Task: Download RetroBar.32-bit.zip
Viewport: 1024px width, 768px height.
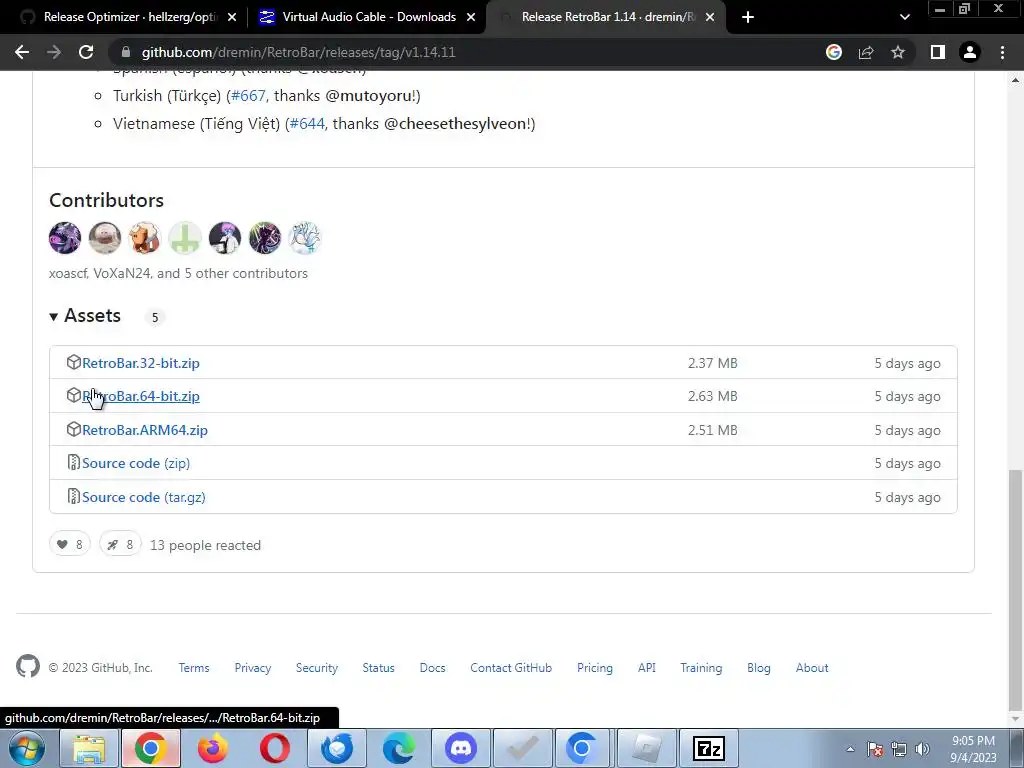Action: point(140,363)
